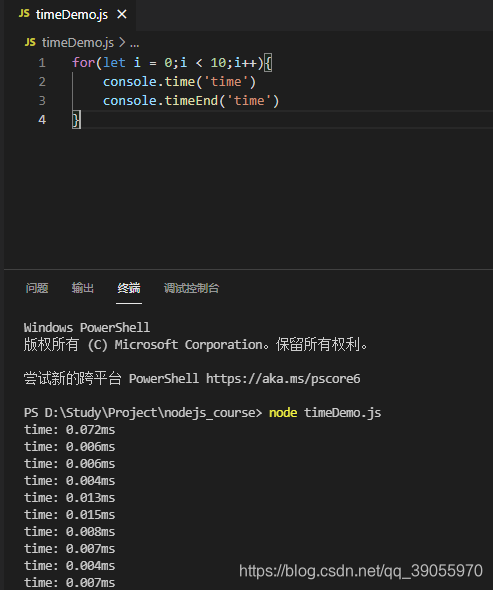
Task: Expand the breadcrumb chevron after timeDemo.js
Action: [x=122, y=43]
